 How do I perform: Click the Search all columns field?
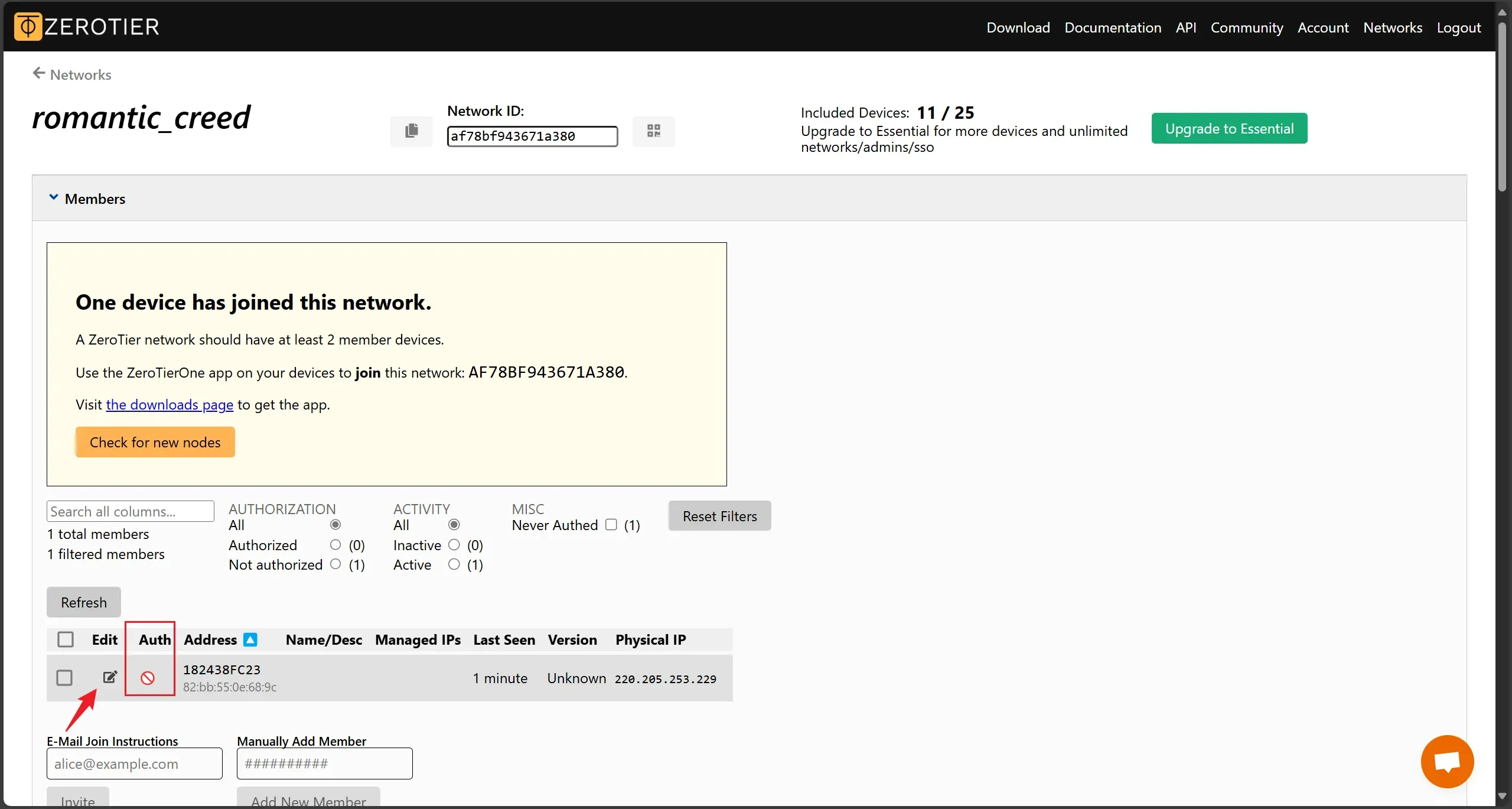130,511
